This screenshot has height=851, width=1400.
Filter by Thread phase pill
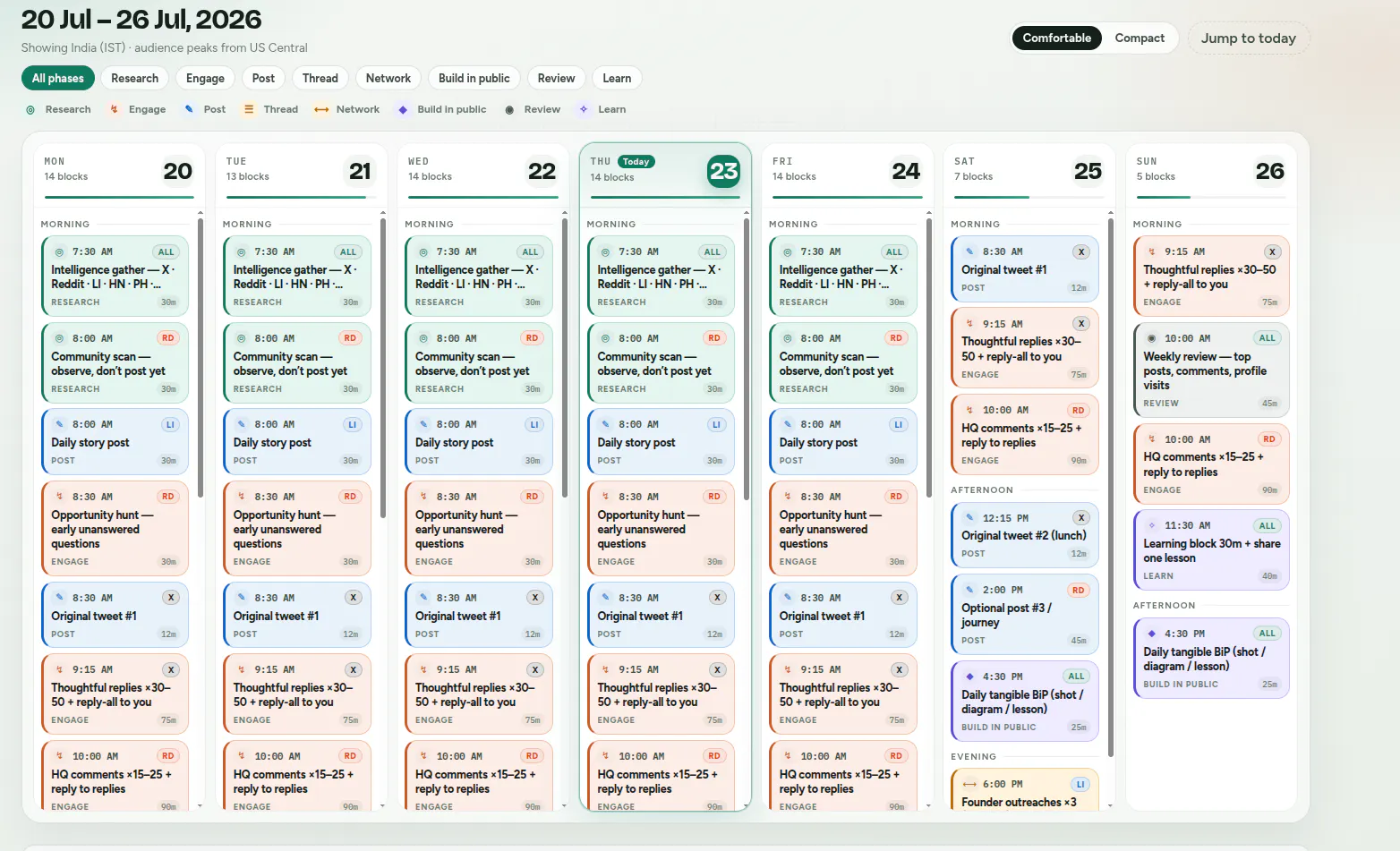[x=320, y=79]
